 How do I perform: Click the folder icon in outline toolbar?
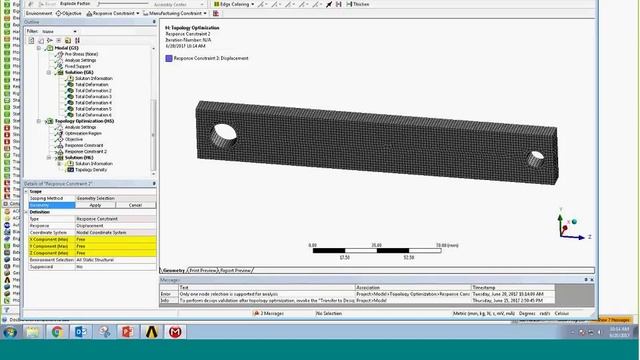click(68, 40)
